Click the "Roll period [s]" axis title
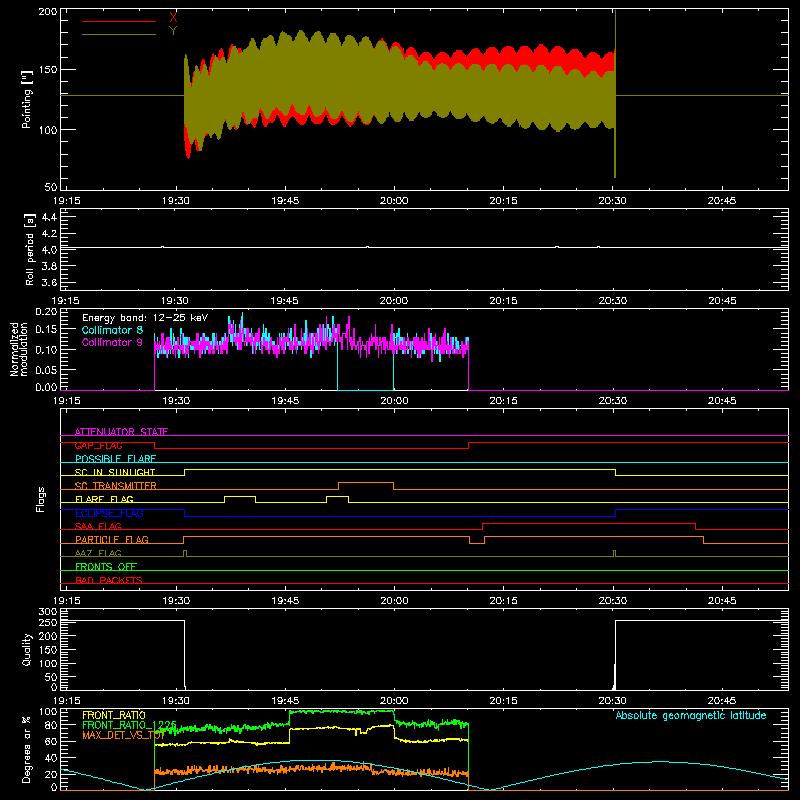This screenshot has height=800, width=800. click(29, 249)
